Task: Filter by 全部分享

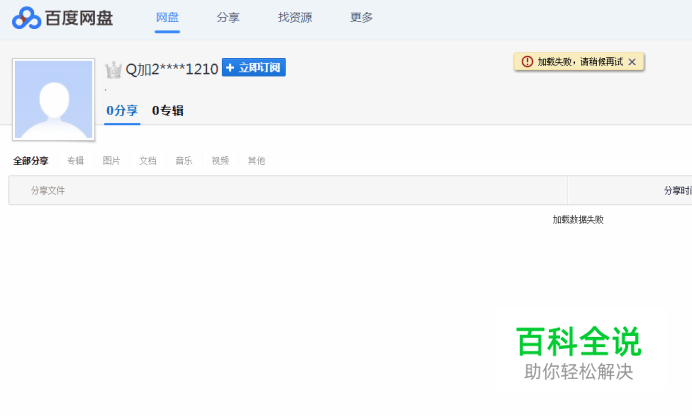Action: (x=30, y=161)
